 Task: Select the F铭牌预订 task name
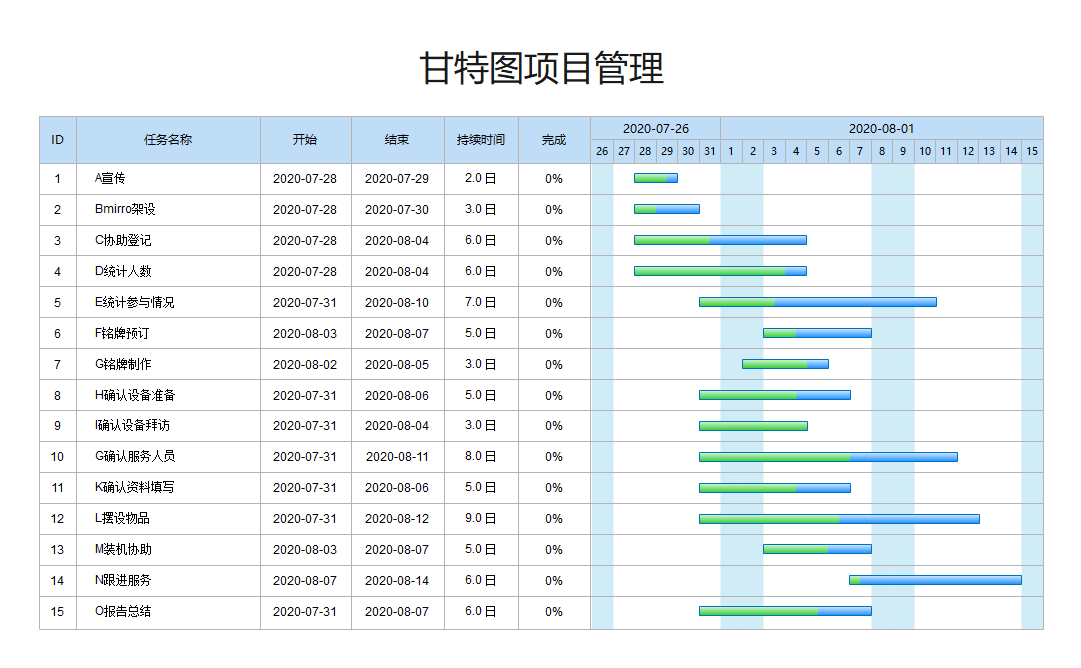click(122, 333)
